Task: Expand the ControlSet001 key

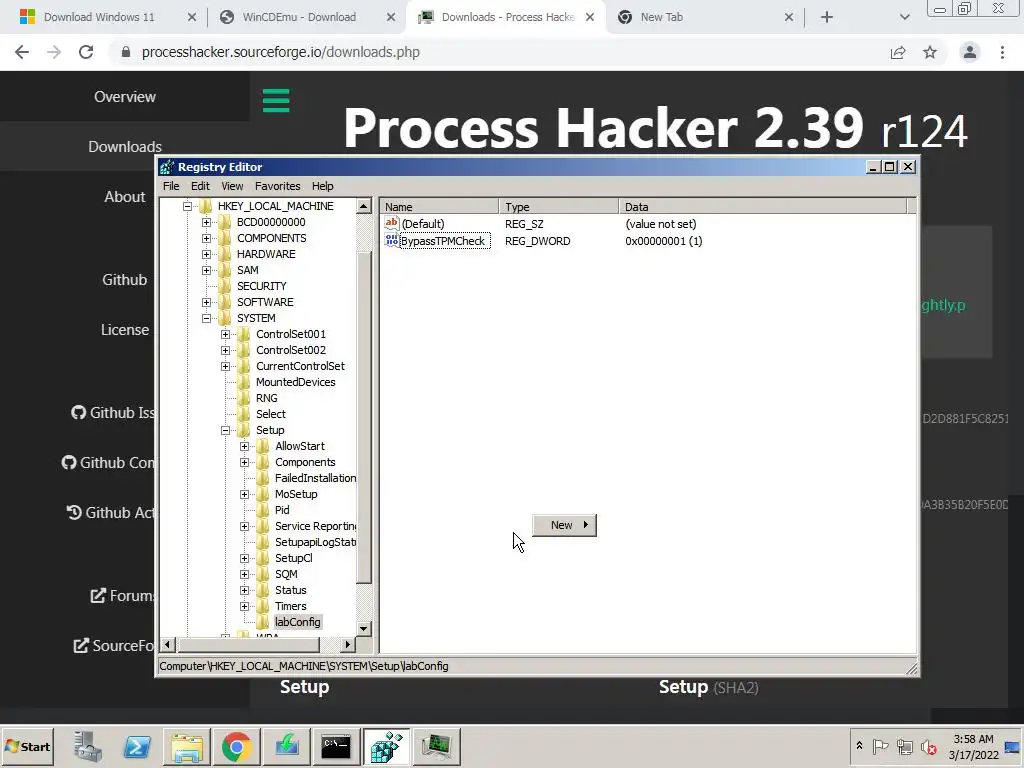Action: point(225,334)
